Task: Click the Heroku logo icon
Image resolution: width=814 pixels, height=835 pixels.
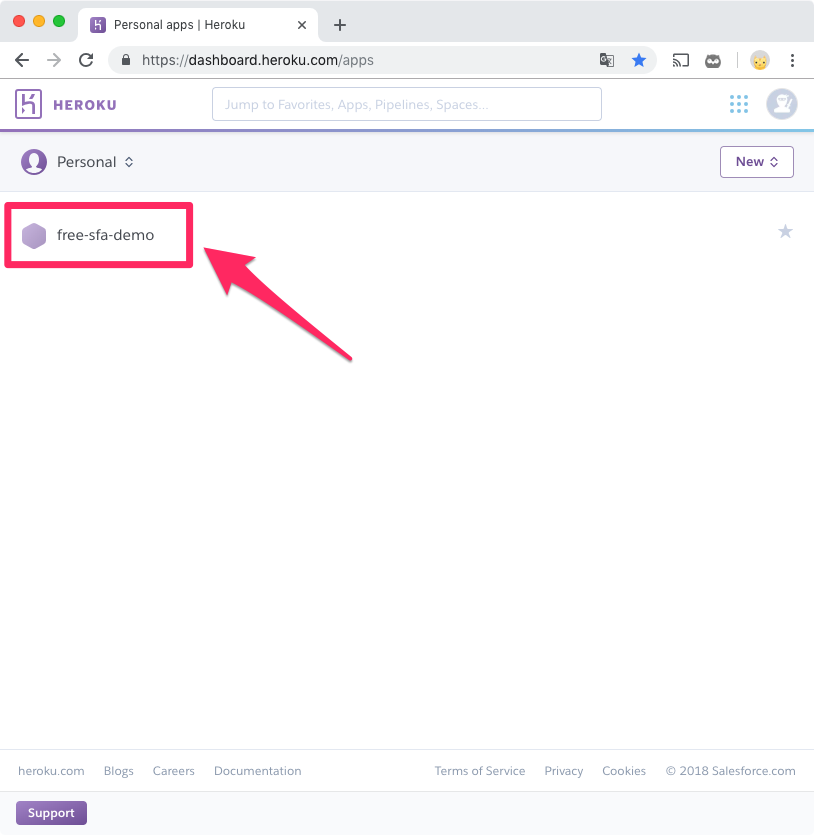Action: 28,104
